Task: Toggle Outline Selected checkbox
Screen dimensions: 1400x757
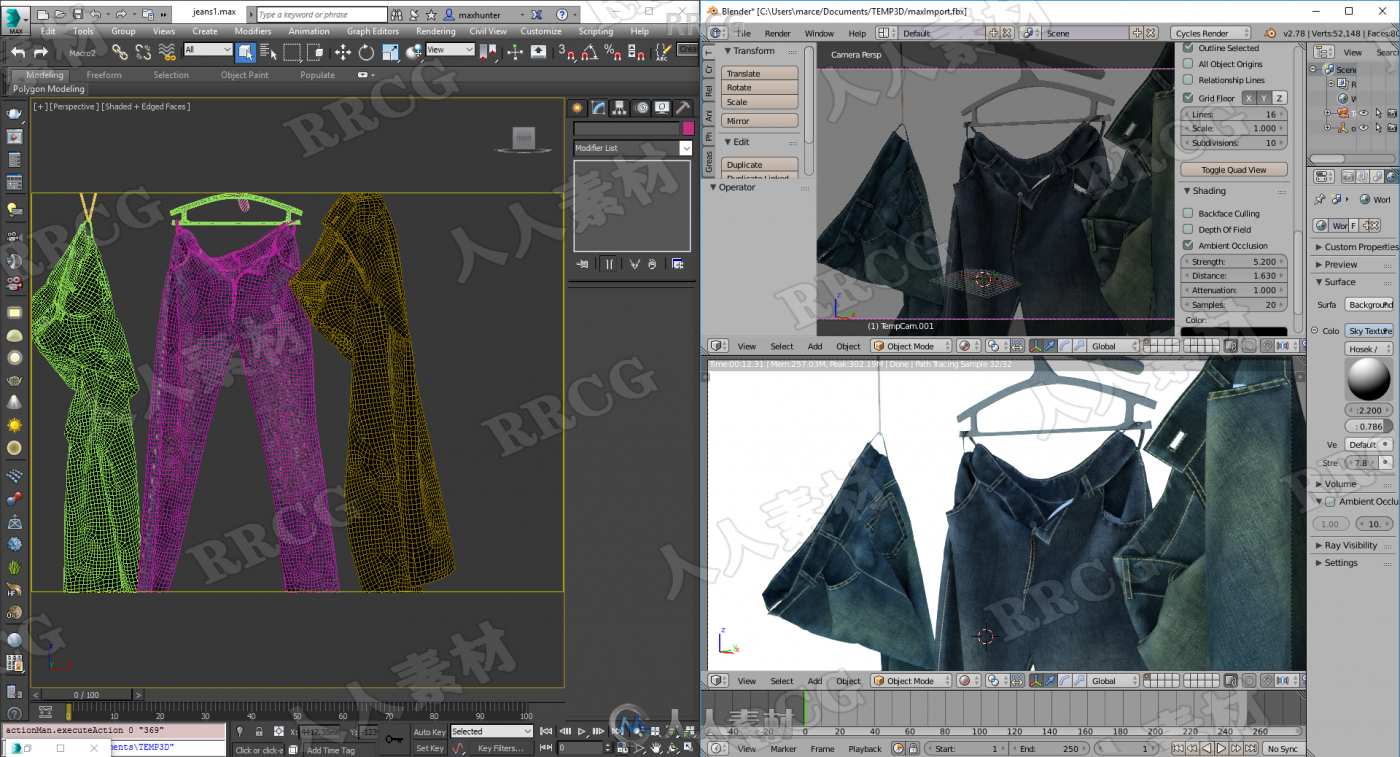Action: pos(1188,48)
